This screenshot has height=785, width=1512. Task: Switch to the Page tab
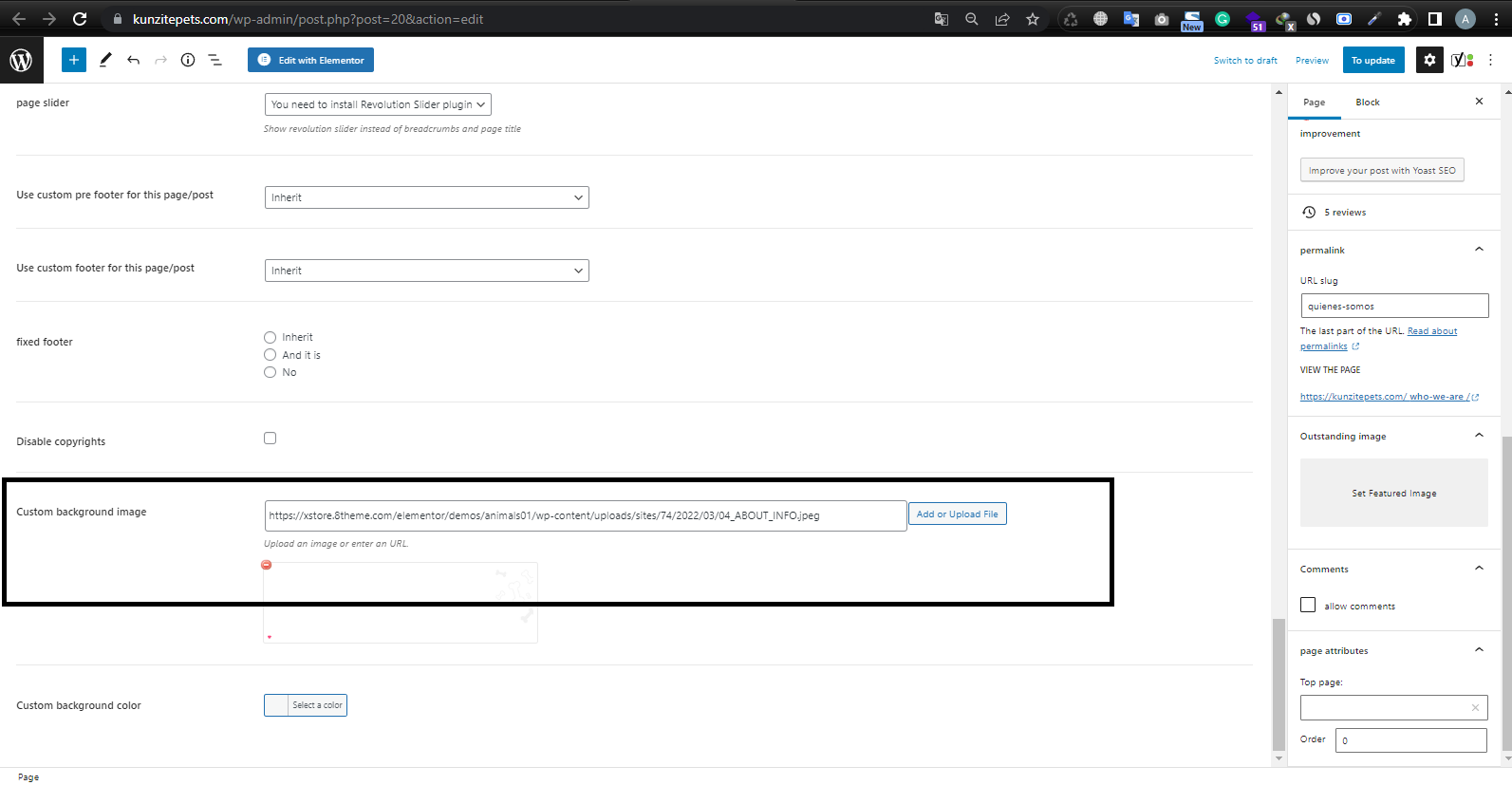pos(1315,103)
